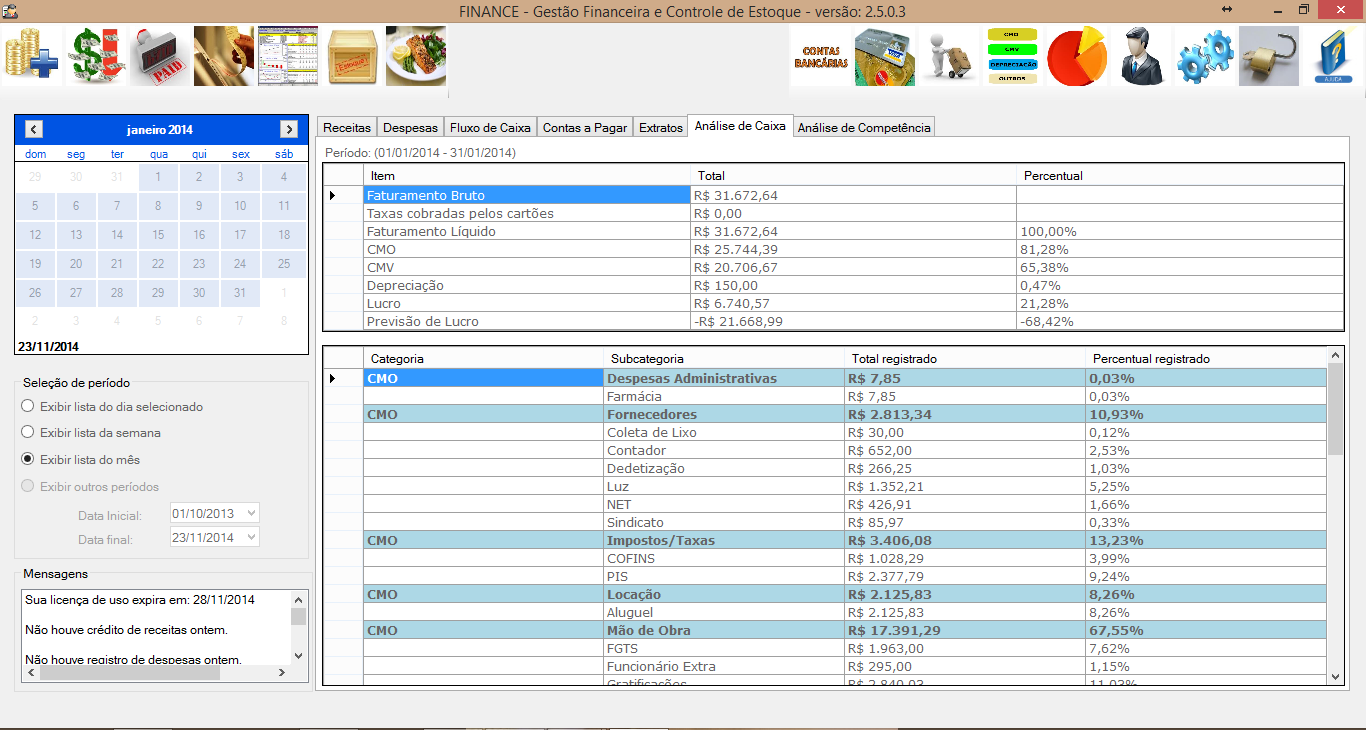Image resolution: width=1366 pixels, height=730 pixels.
Task: Go to previous month in calendar
Action: [33, 129]
